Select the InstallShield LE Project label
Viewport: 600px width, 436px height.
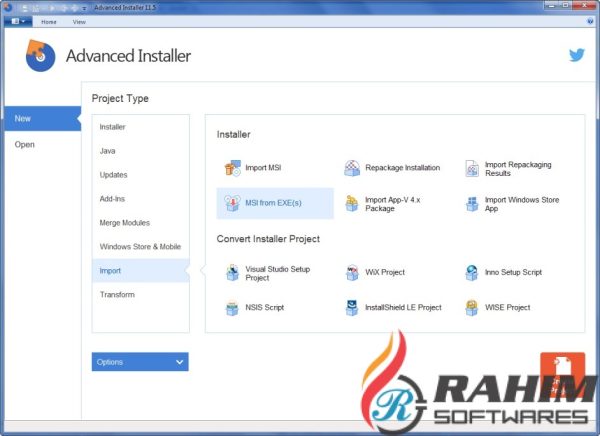403,307
